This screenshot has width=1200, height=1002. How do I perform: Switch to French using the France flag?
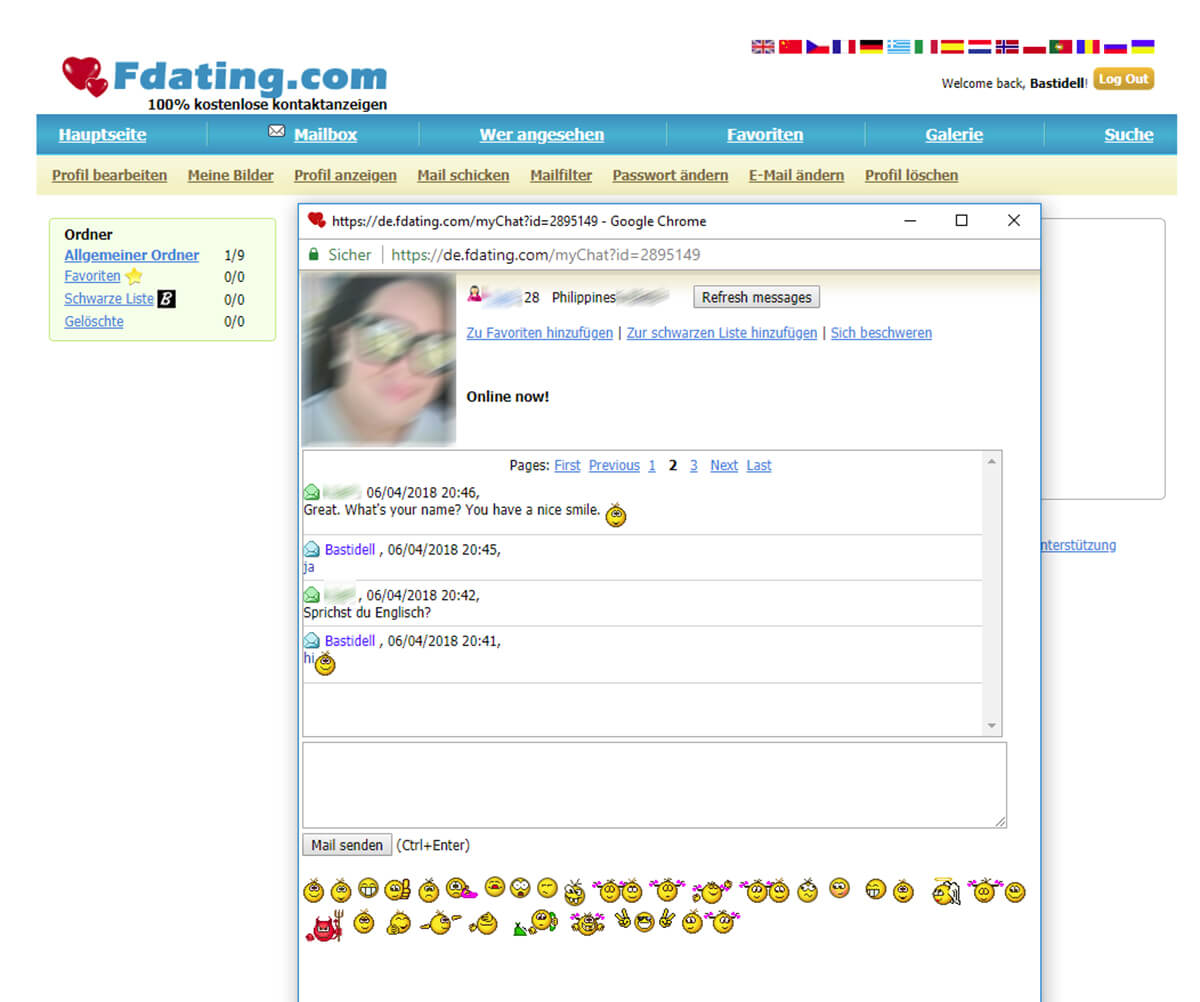point(844,47)
